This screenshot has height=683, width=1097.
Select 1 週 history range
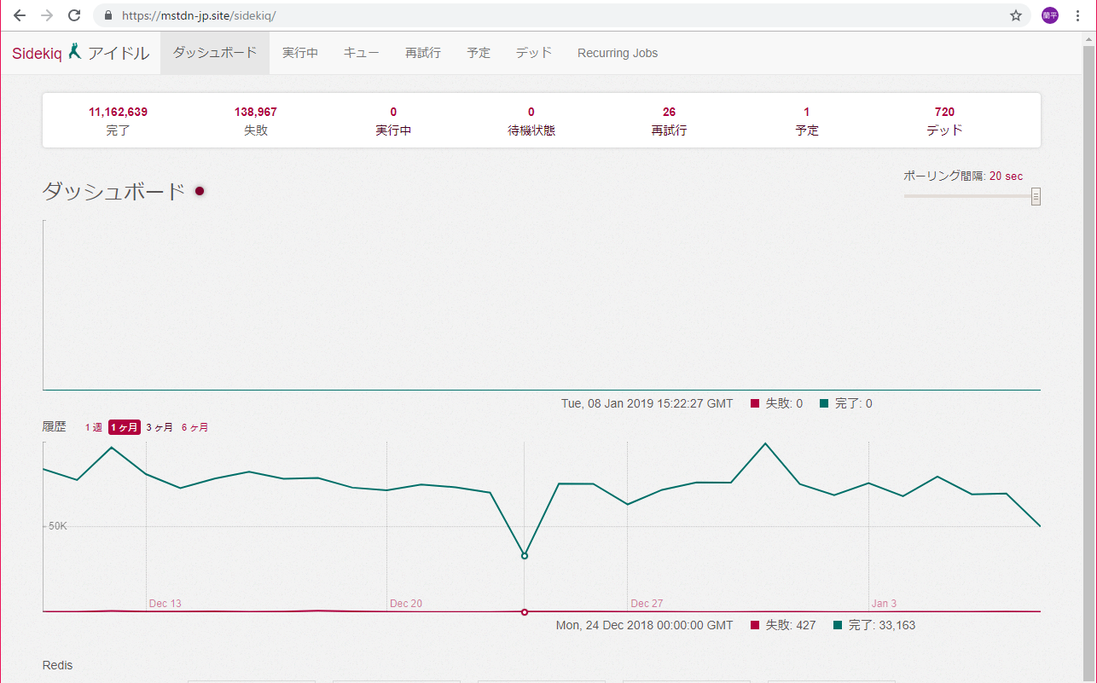pyautogui.click(x=94, y=427)
